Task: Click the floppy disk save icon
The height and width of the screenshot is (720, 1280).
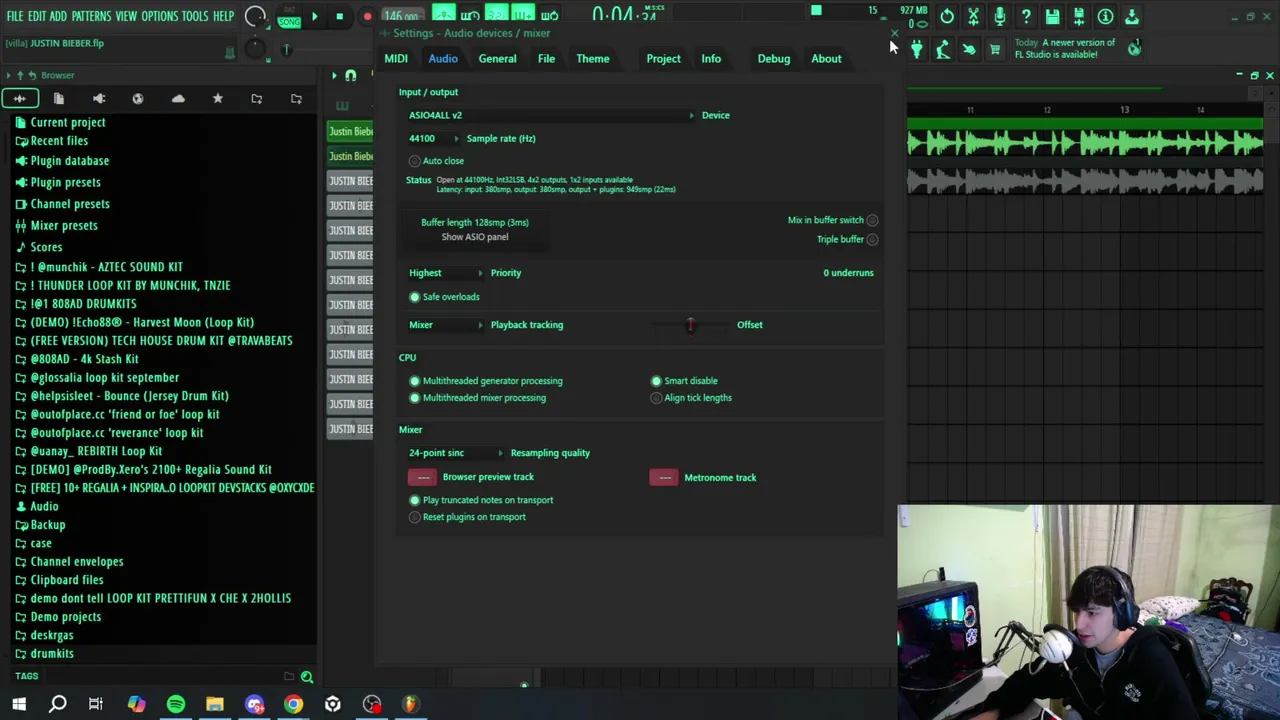Action: [x=1052, y=16]
